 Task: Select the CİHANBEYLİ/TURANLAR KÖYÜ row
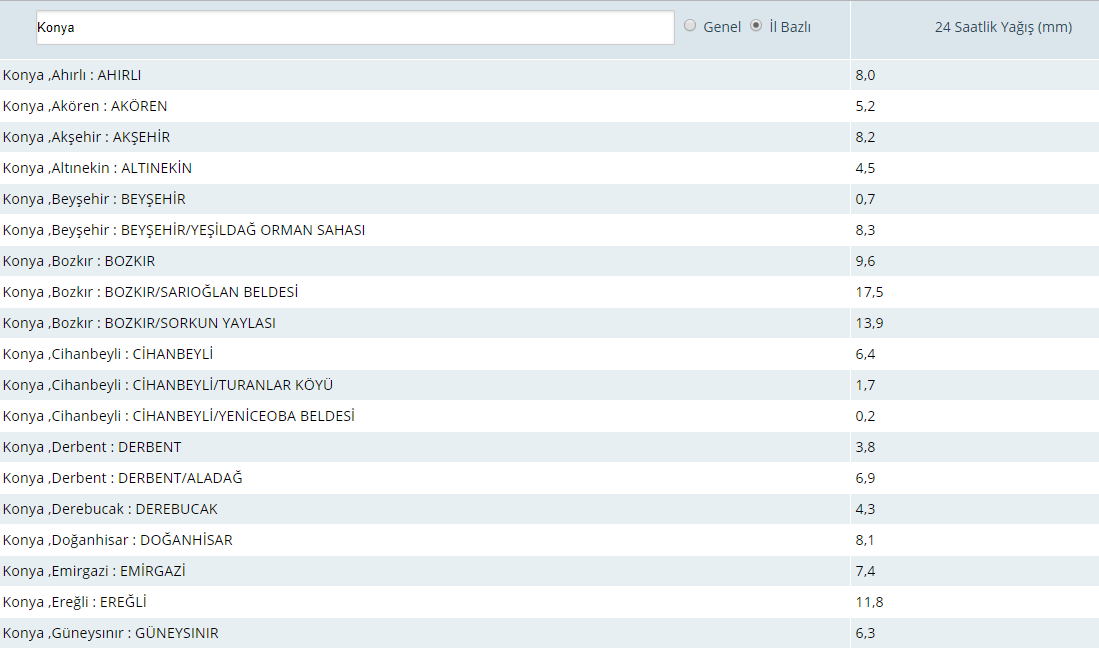coord(550,385)
